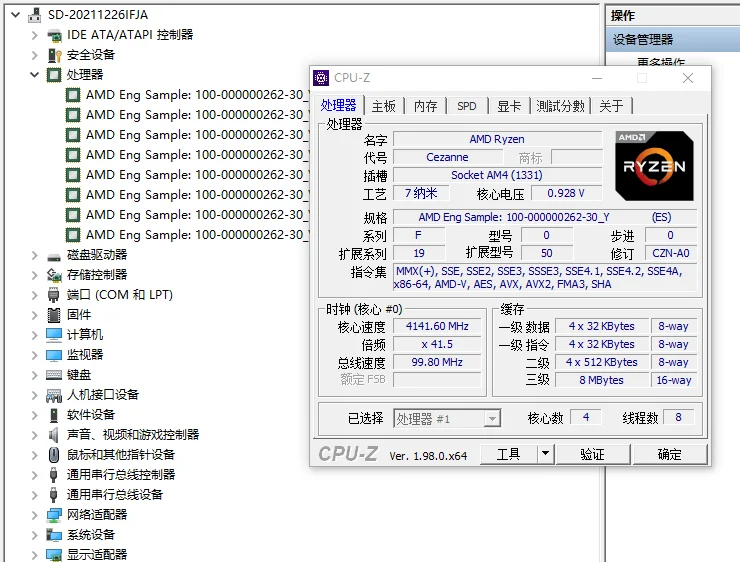The height and width of the screenshot is (562, 740).
Task: Expand the IDE ATA/ATAPI 控制器 node
Action: click(x=34, y=35)
